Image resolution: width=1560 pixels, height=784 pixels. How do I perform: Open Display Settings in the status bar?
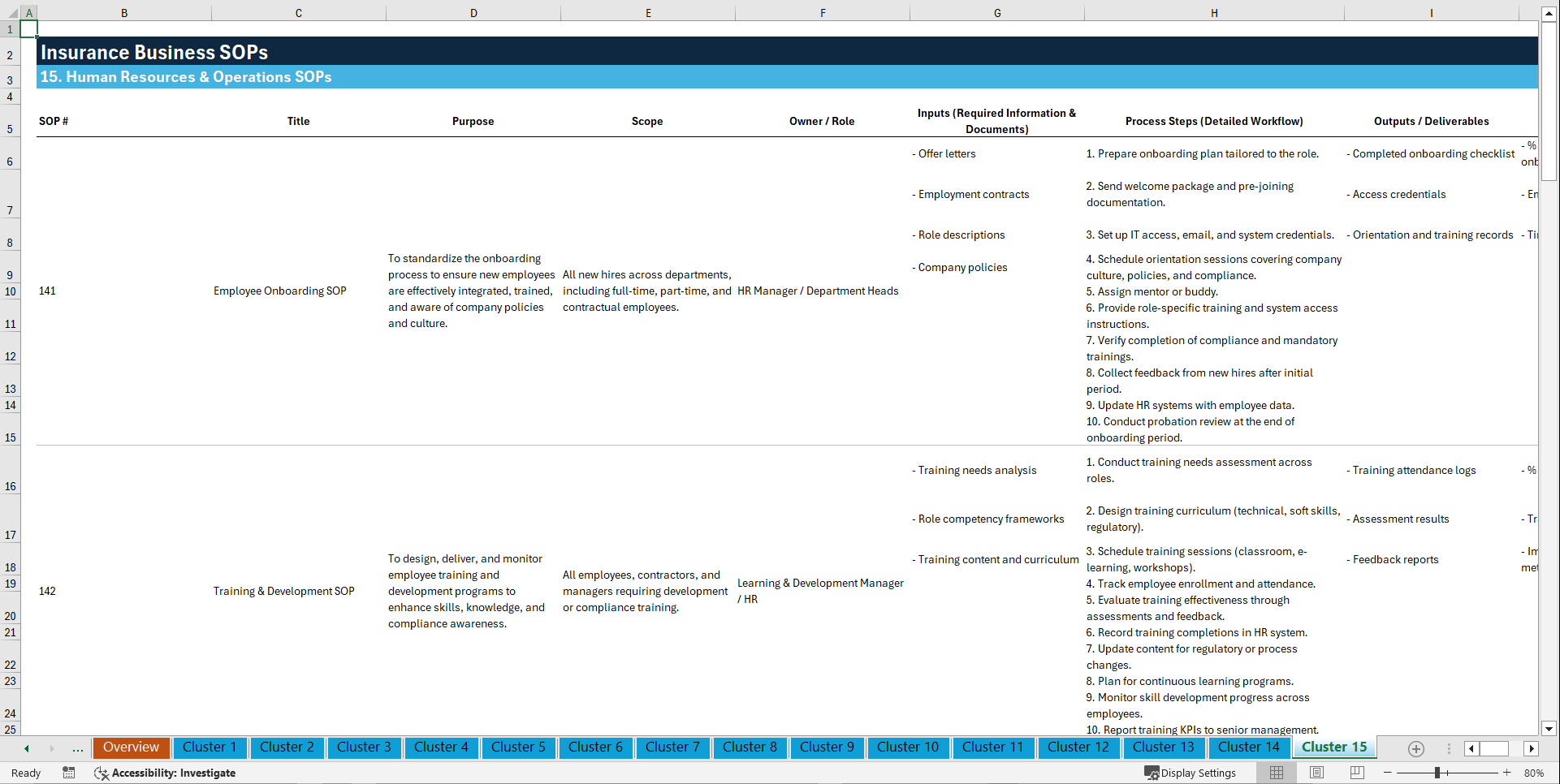click(x=1191, y=773)
